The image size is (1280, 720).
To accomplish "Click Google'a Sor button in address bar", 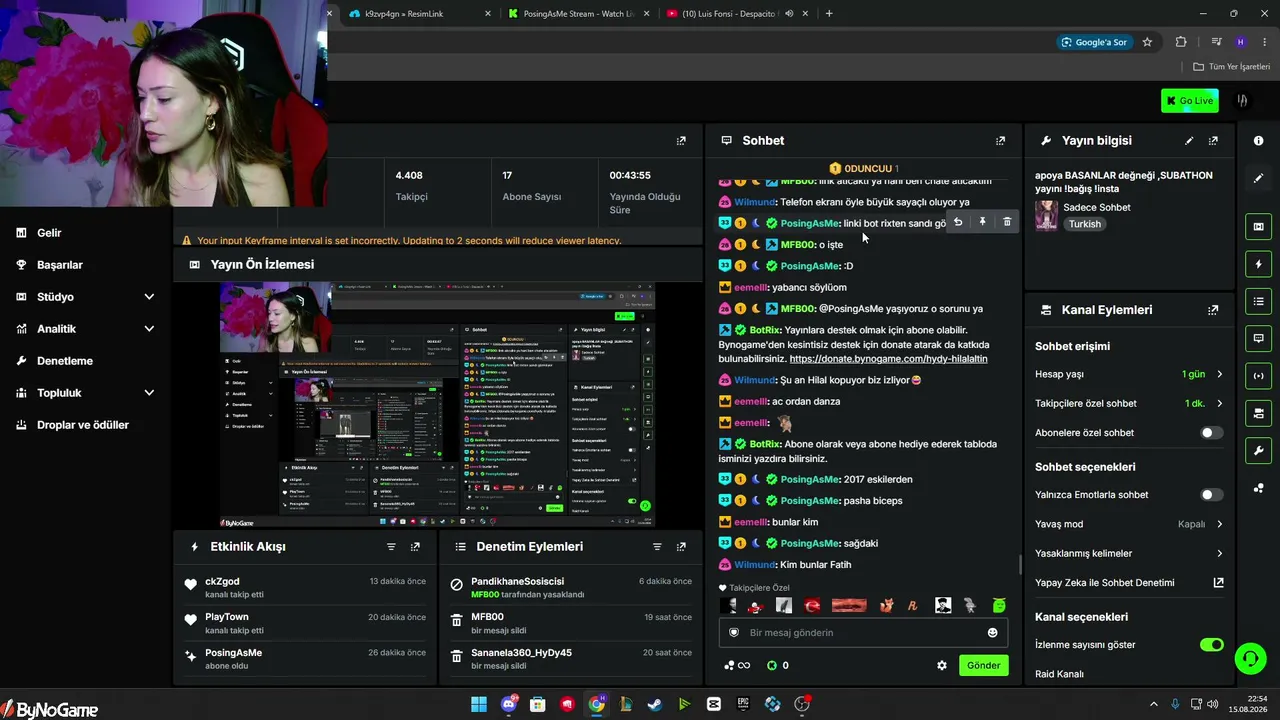I will point(1095,42).
